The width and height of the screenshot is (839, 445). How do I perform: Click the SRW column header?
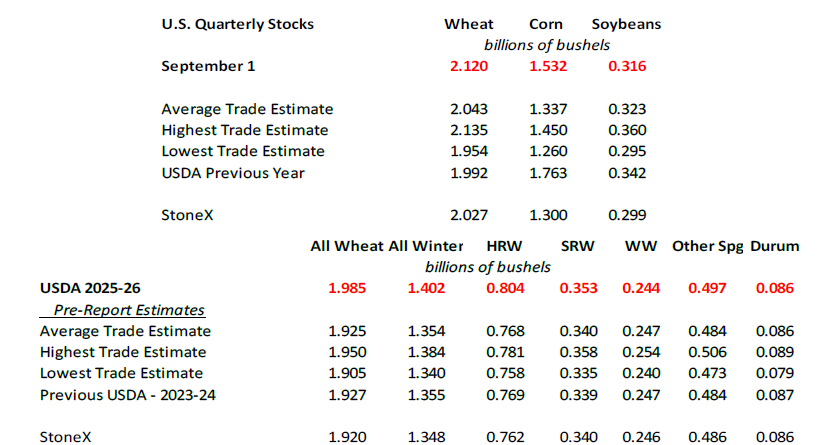577,246
